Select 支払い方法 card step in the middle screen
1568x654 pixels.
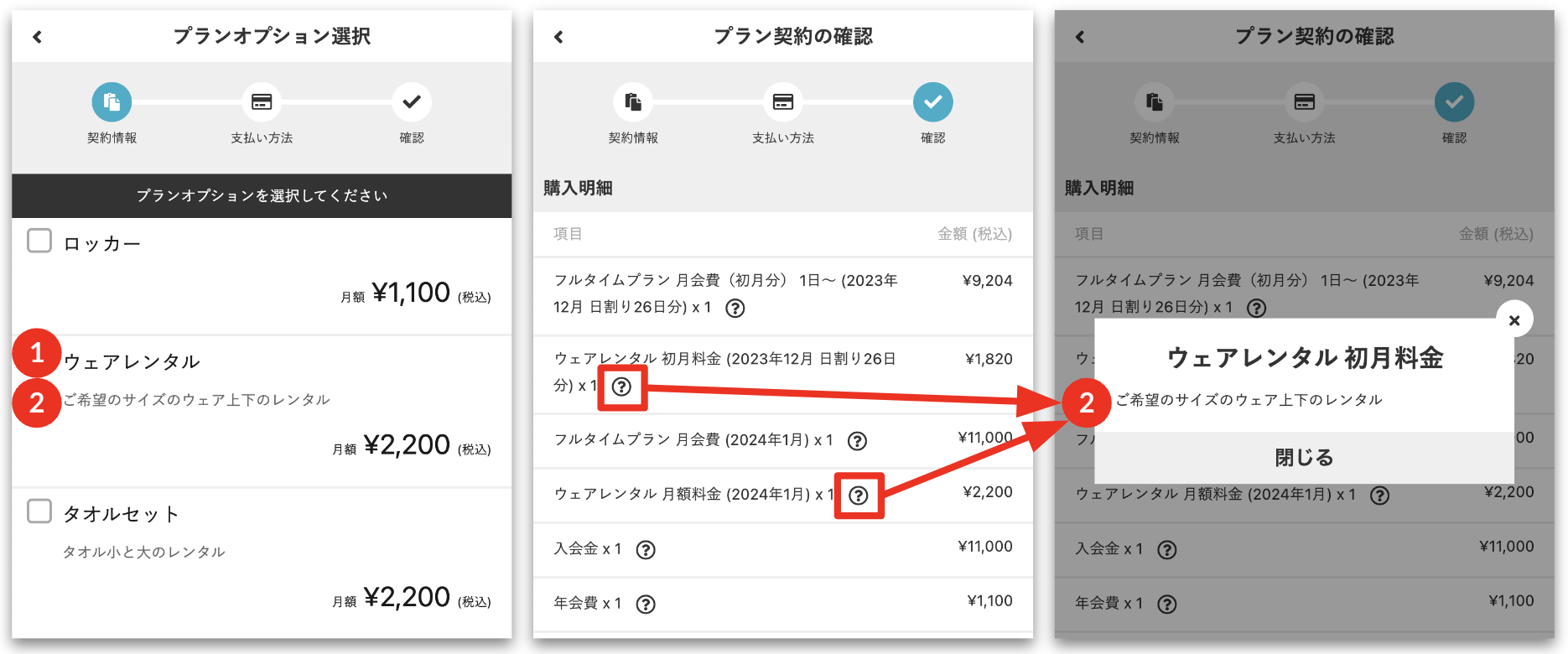click(782, 102)
